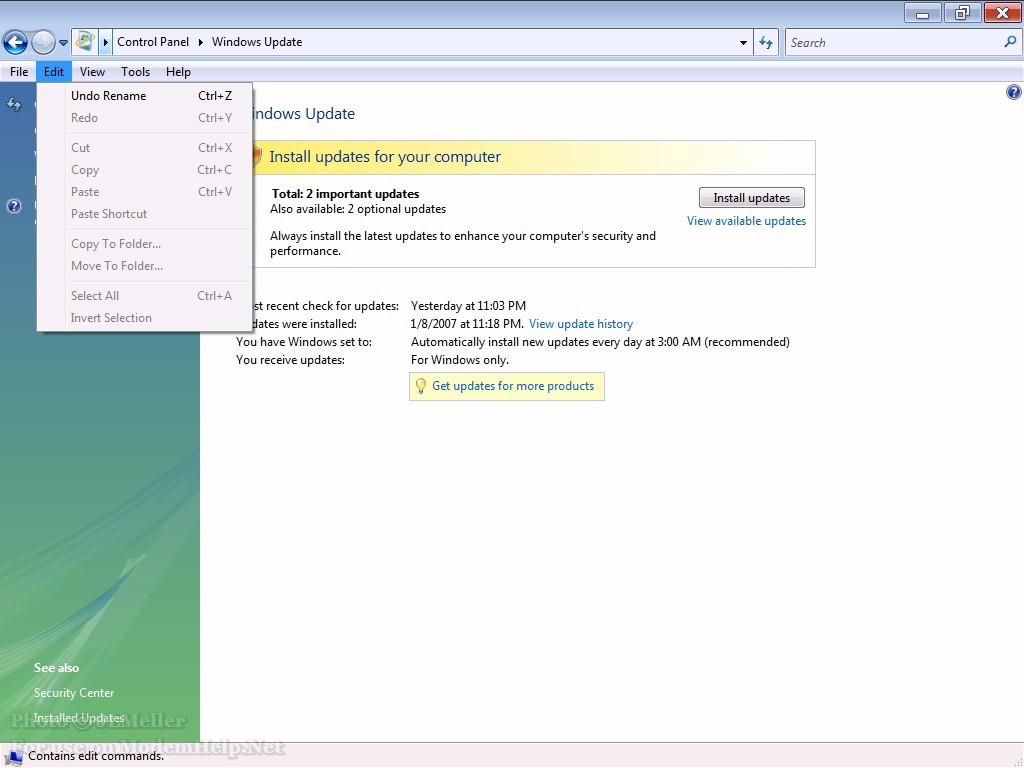Click Windows Update in the address path
This screenshot has width=1024, height=768.
[x=257, y=42]
